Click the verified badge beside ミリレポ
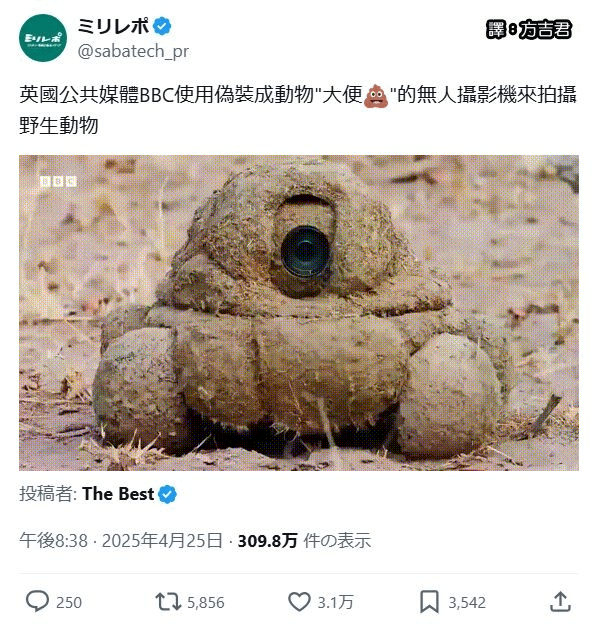 click(162, 27)
